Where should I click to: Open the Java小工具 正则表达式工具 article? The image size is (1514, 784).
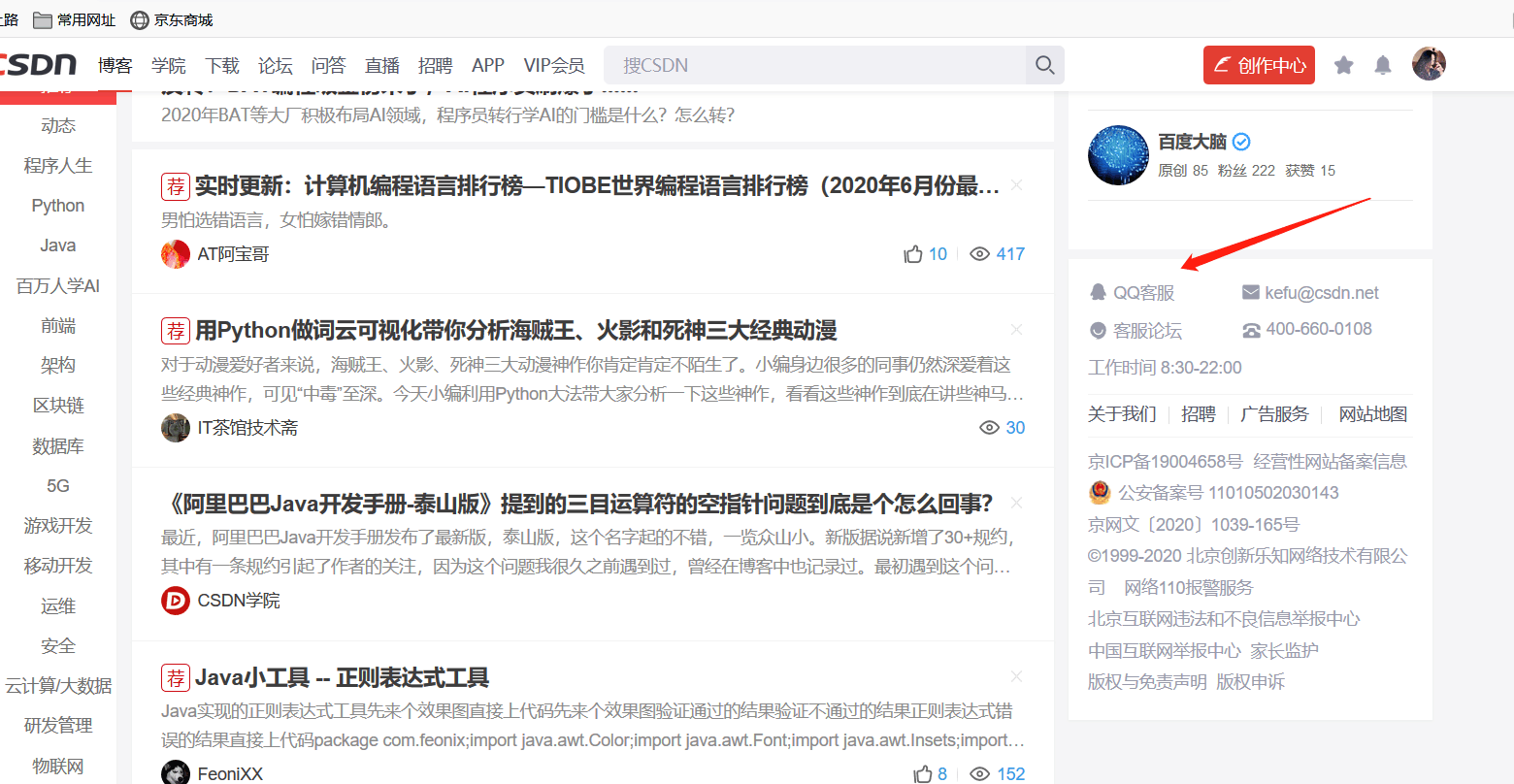[x=342, y=677]
